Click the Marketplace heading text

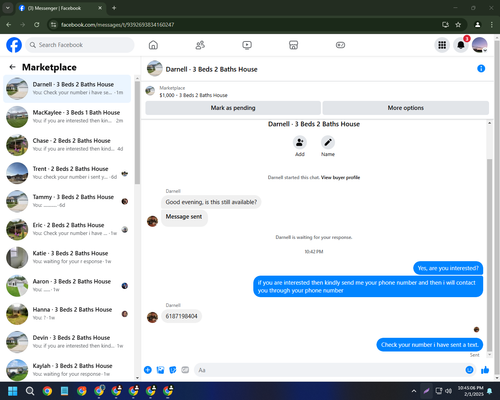49,67
